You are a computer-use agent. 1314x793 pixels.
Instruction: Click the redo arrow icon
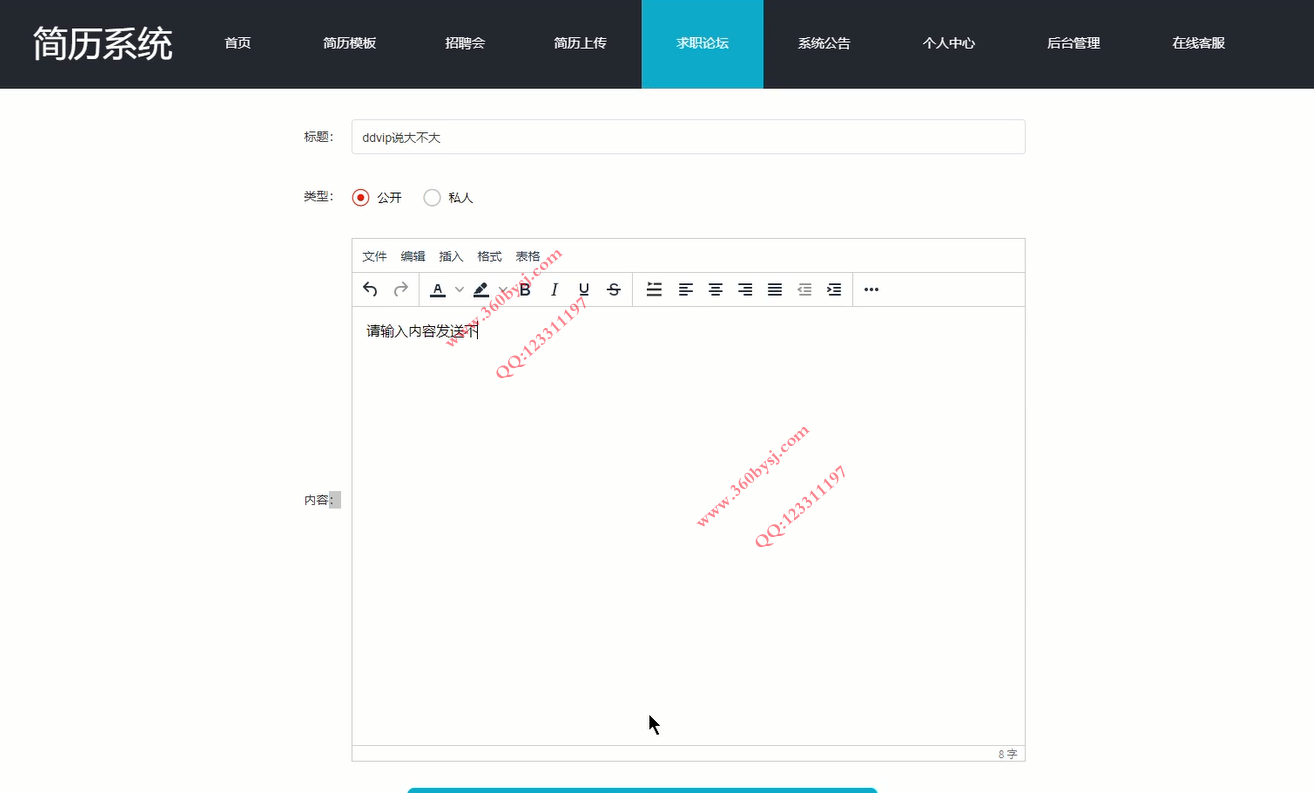(x=401, y=289)
